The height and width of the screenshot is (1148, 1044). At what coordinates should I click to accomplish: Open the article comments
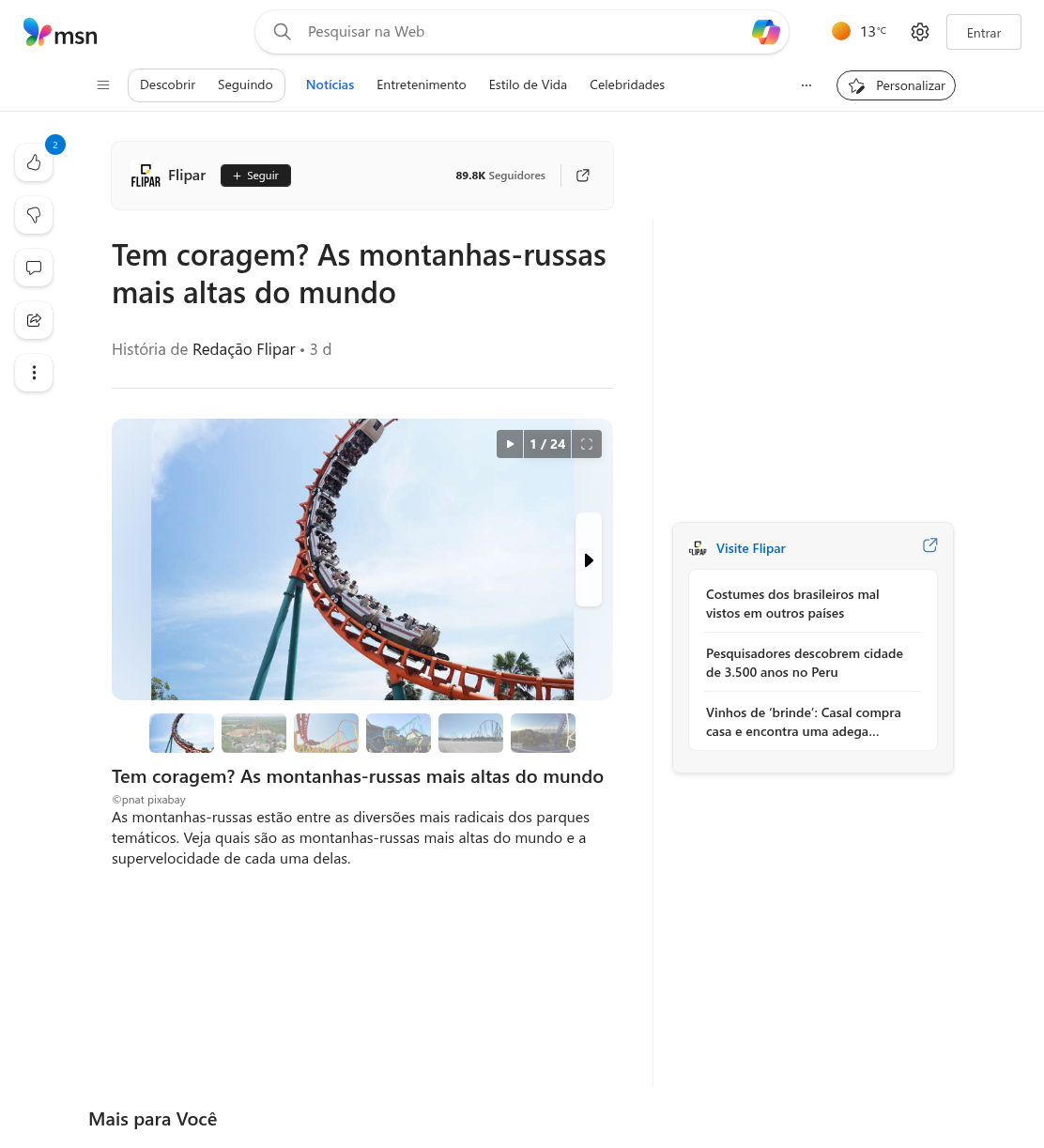tap(34, 268)
